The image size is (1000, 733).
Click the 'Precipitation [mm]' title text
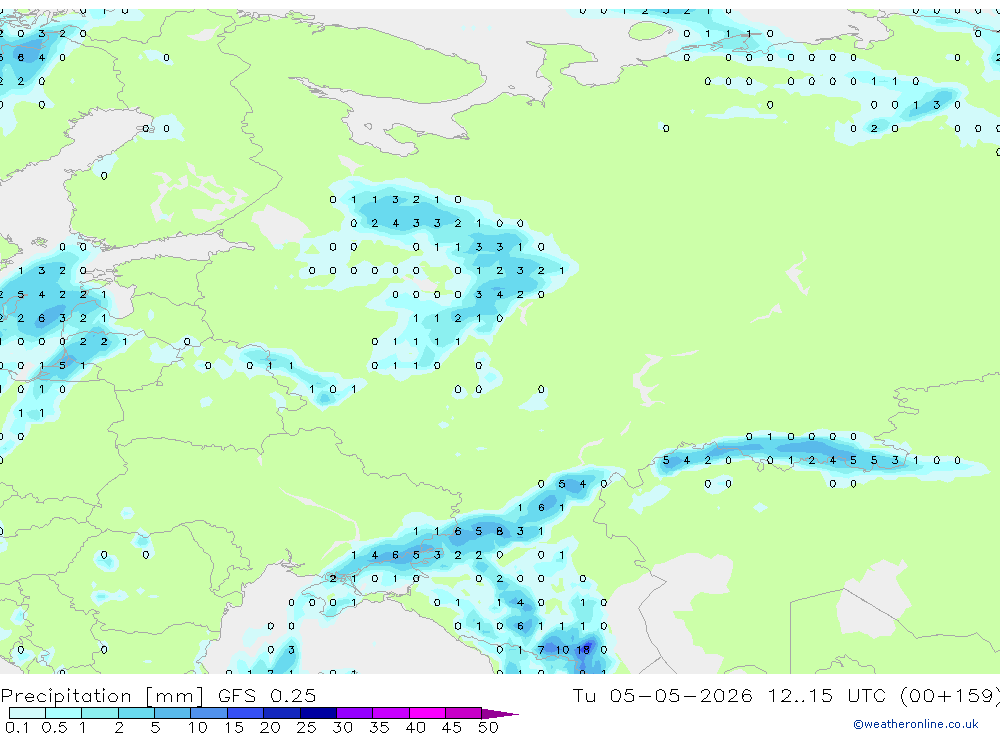[x=103, y=695]
